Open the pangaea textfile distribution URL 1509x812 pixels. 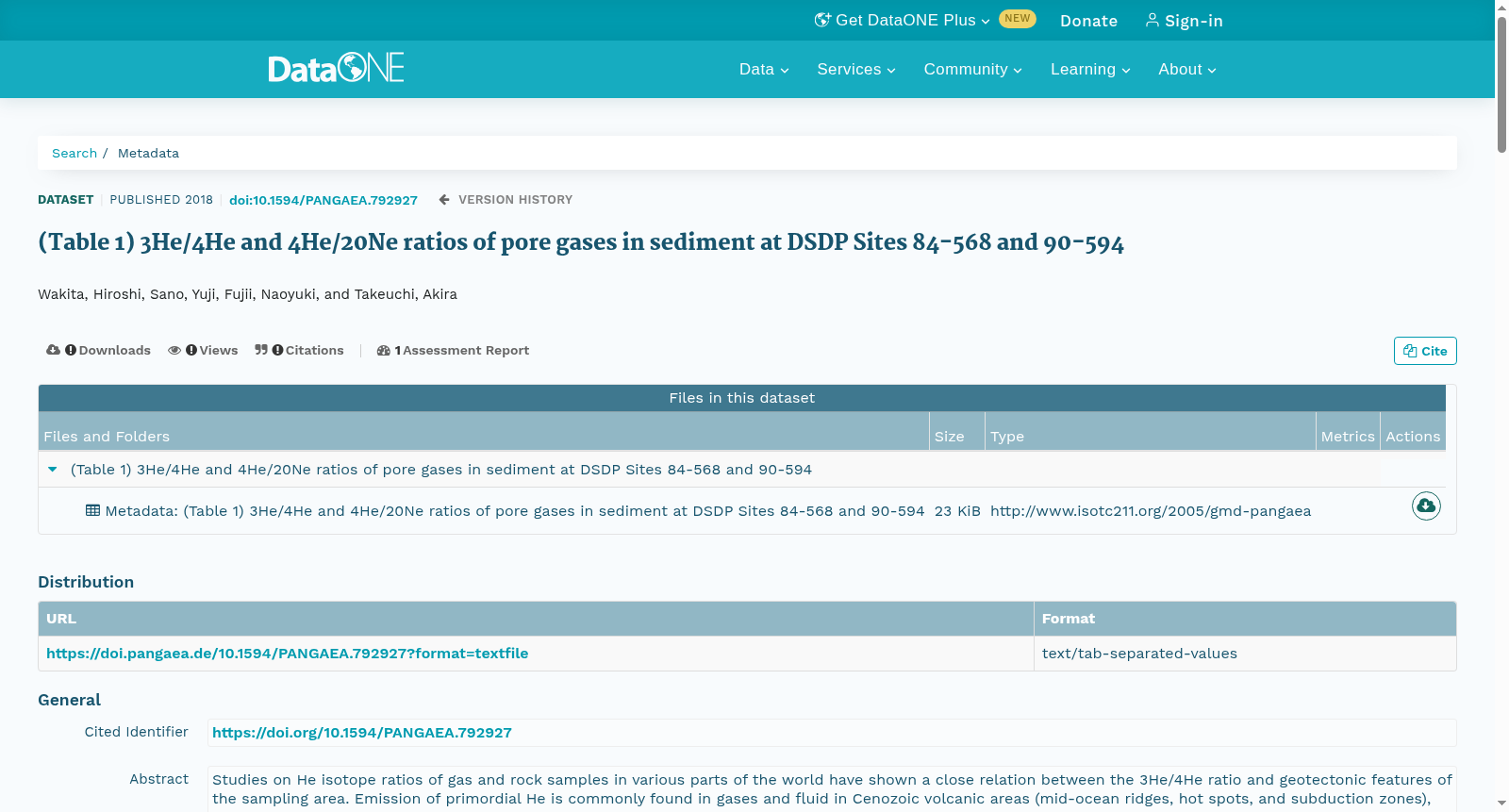click(287, 654)
